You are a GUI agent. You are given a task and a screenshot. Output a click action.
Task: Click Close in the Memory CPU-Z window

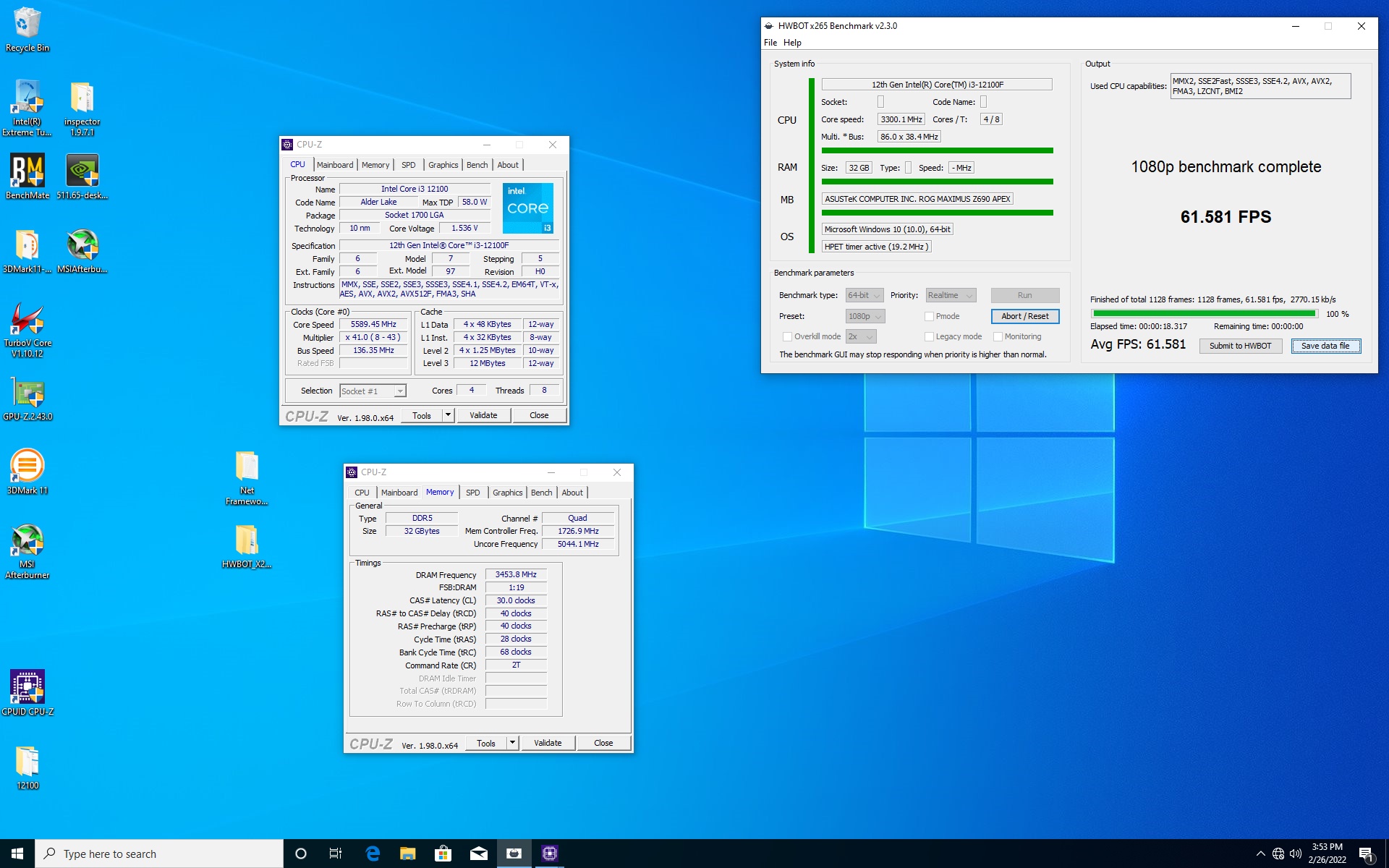coord(603,743)
